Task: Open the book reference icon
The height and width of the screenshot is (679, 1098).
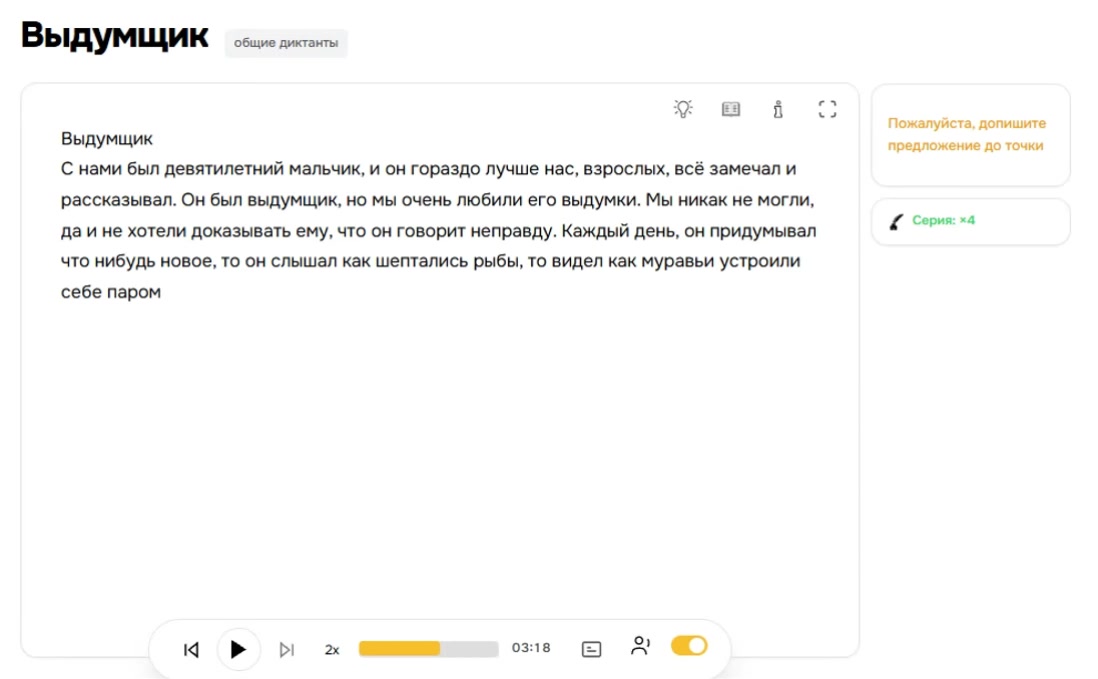Action: coord(730,109)
